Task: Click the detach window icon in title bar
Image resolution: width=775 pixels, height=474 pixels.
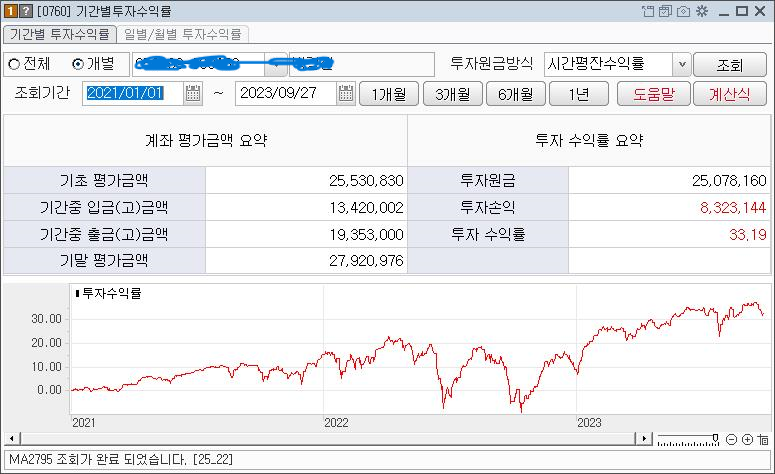Action: point(648,11)
